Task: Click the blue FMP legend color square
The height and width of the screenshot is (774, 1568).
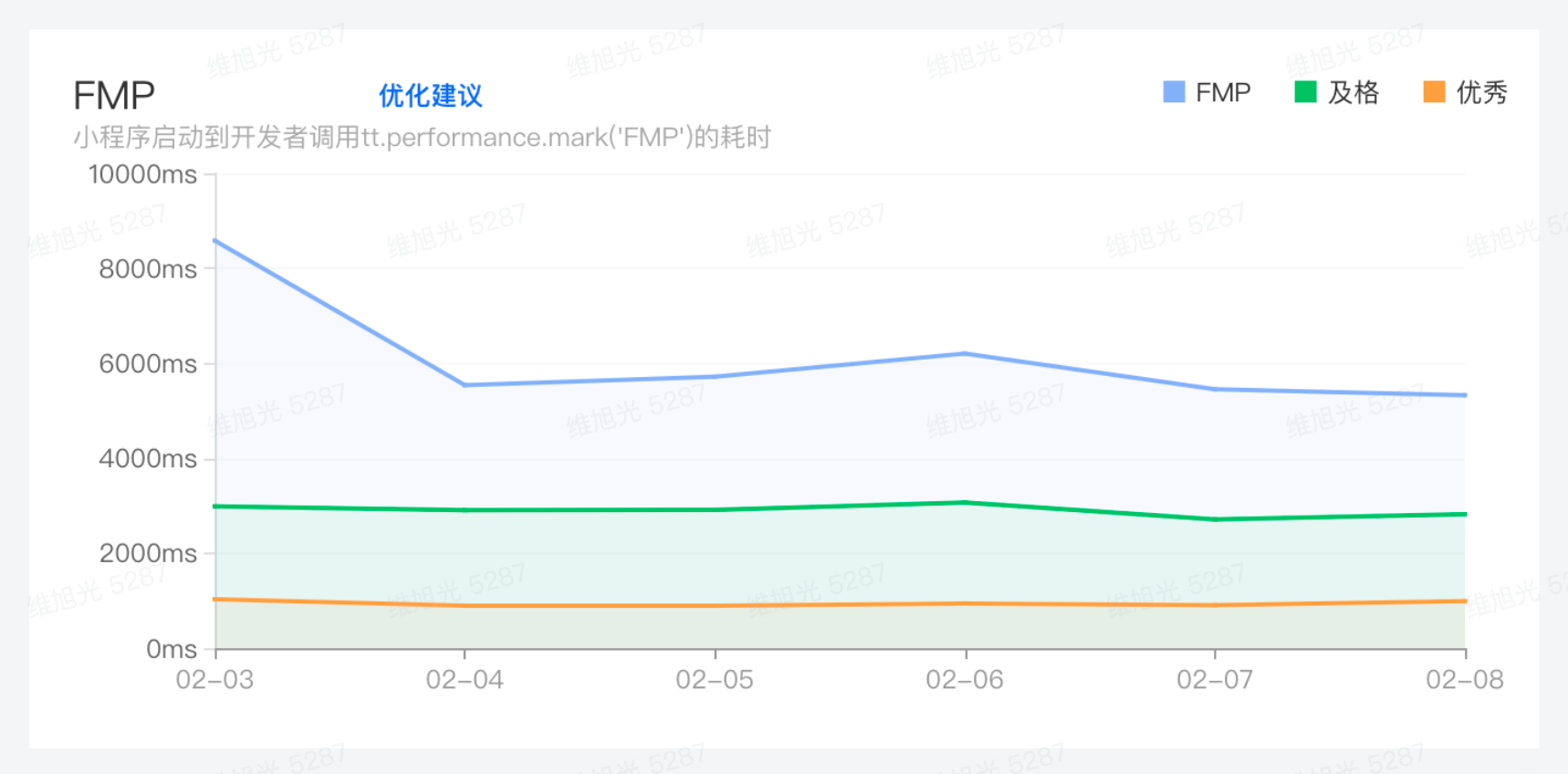Action: (x=1174, y=92)
